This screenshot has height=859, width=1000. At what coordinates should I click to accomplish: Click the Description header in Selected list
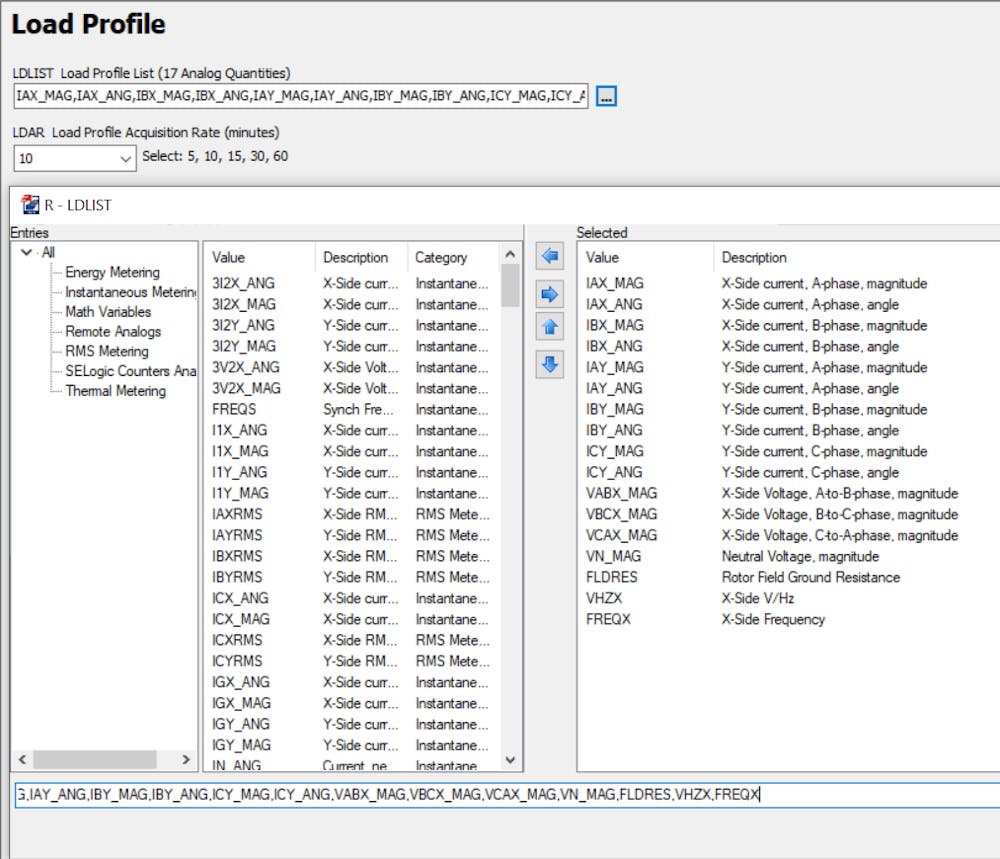tap(754, 257)
